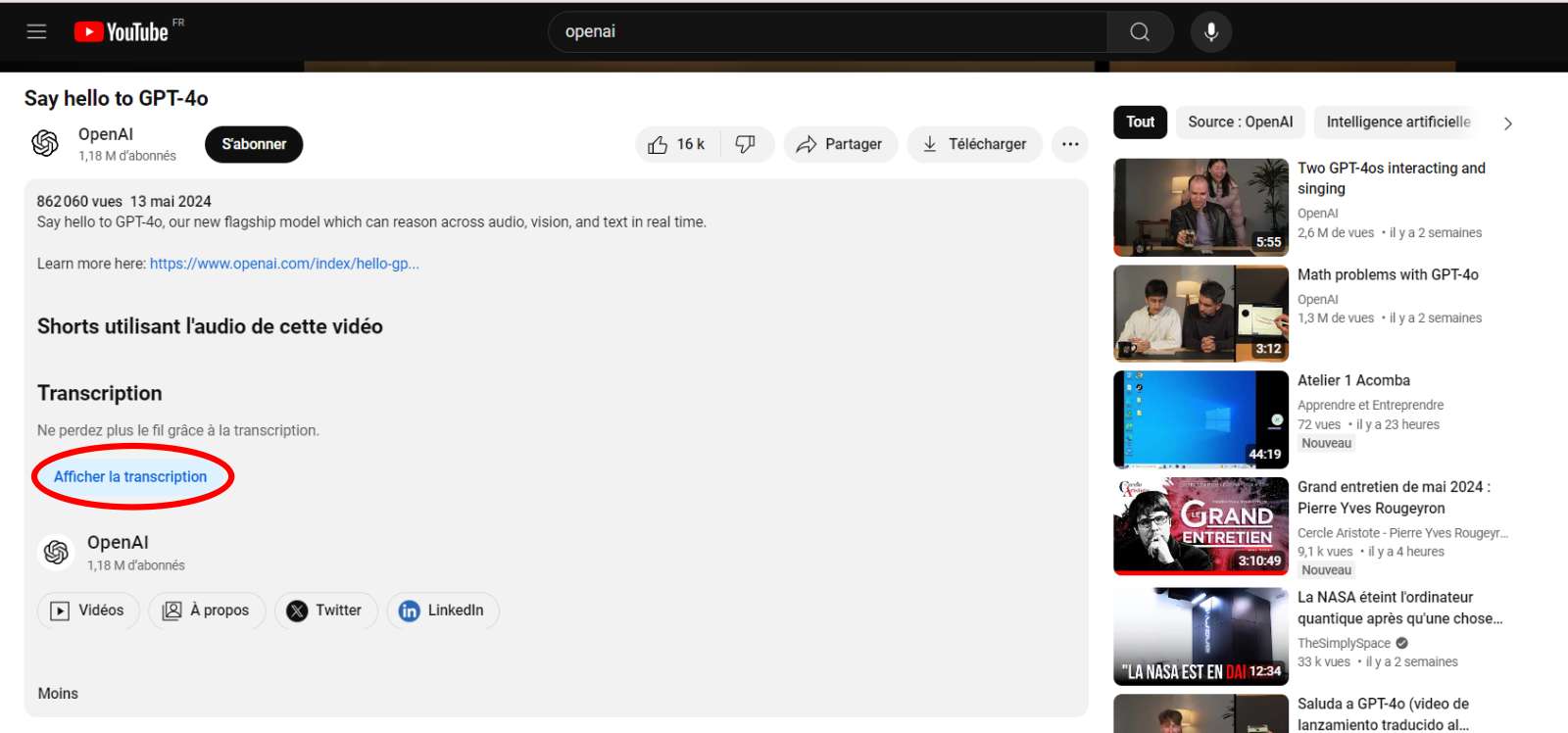Select the Source : OpenAI chip
Viewport: 1568px width, 733px height.
click(x=1241, y=122)
